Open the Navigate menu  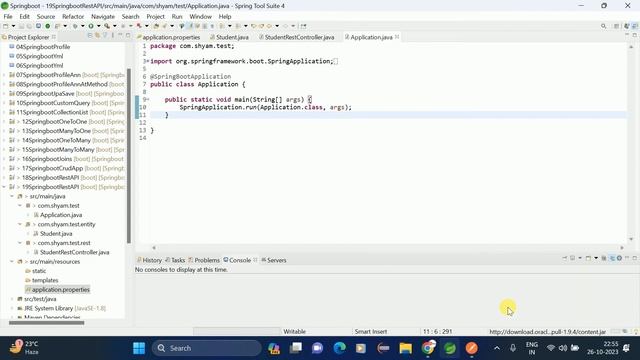[x=103, y=16]
